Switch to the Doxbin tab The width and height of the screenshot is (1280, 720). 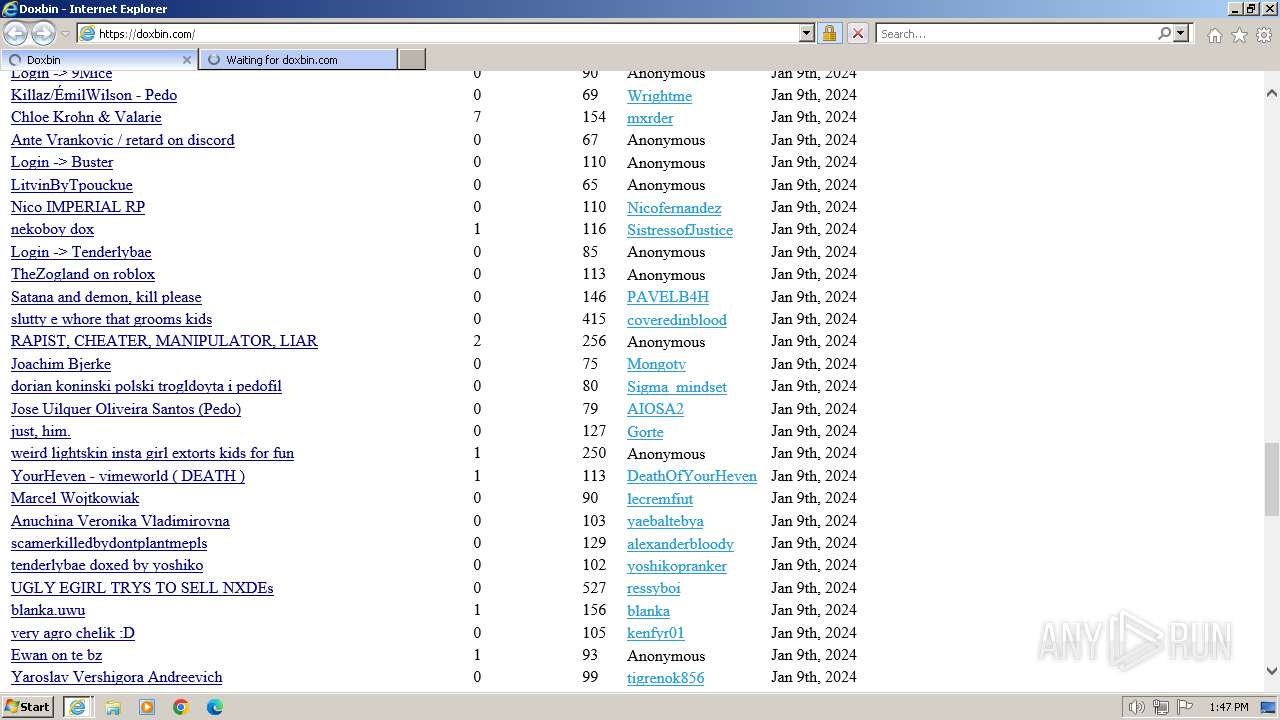98,59
